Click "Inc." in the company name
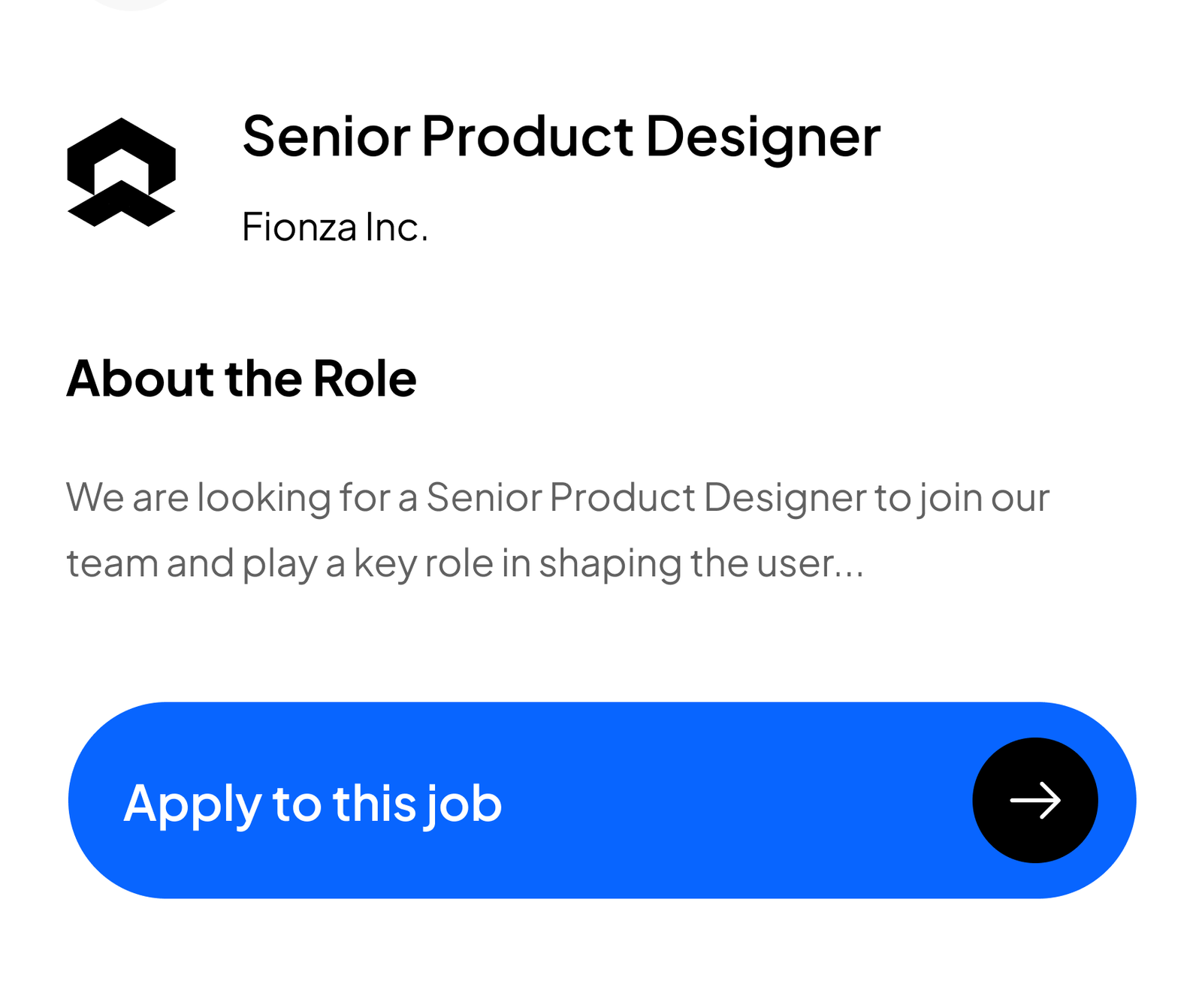1202x1008 pixels. pos(397,227)
